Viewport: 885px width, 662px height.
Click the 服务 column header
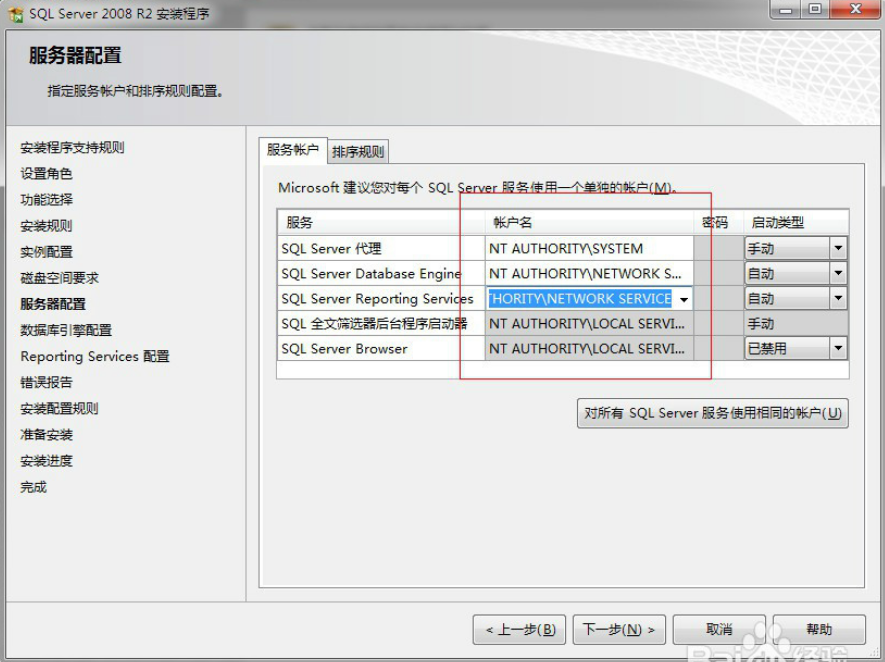(381, 222)
